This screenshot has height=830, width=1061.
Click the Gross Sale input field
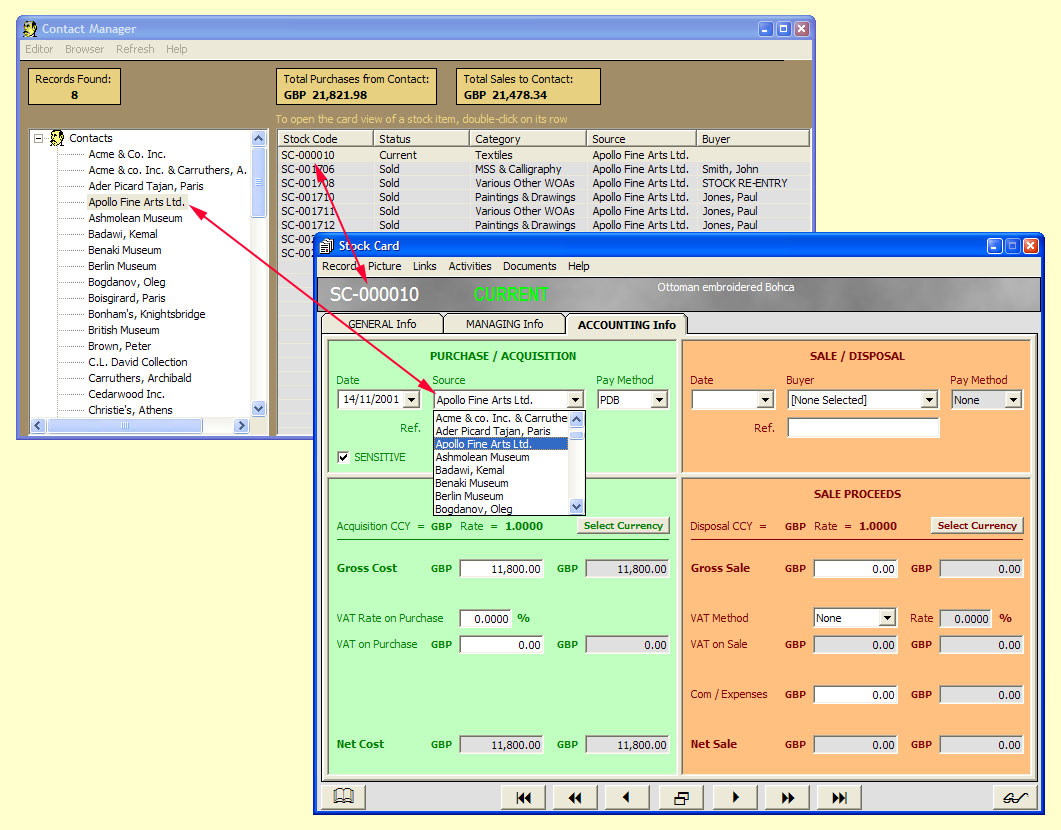(855, 569)
